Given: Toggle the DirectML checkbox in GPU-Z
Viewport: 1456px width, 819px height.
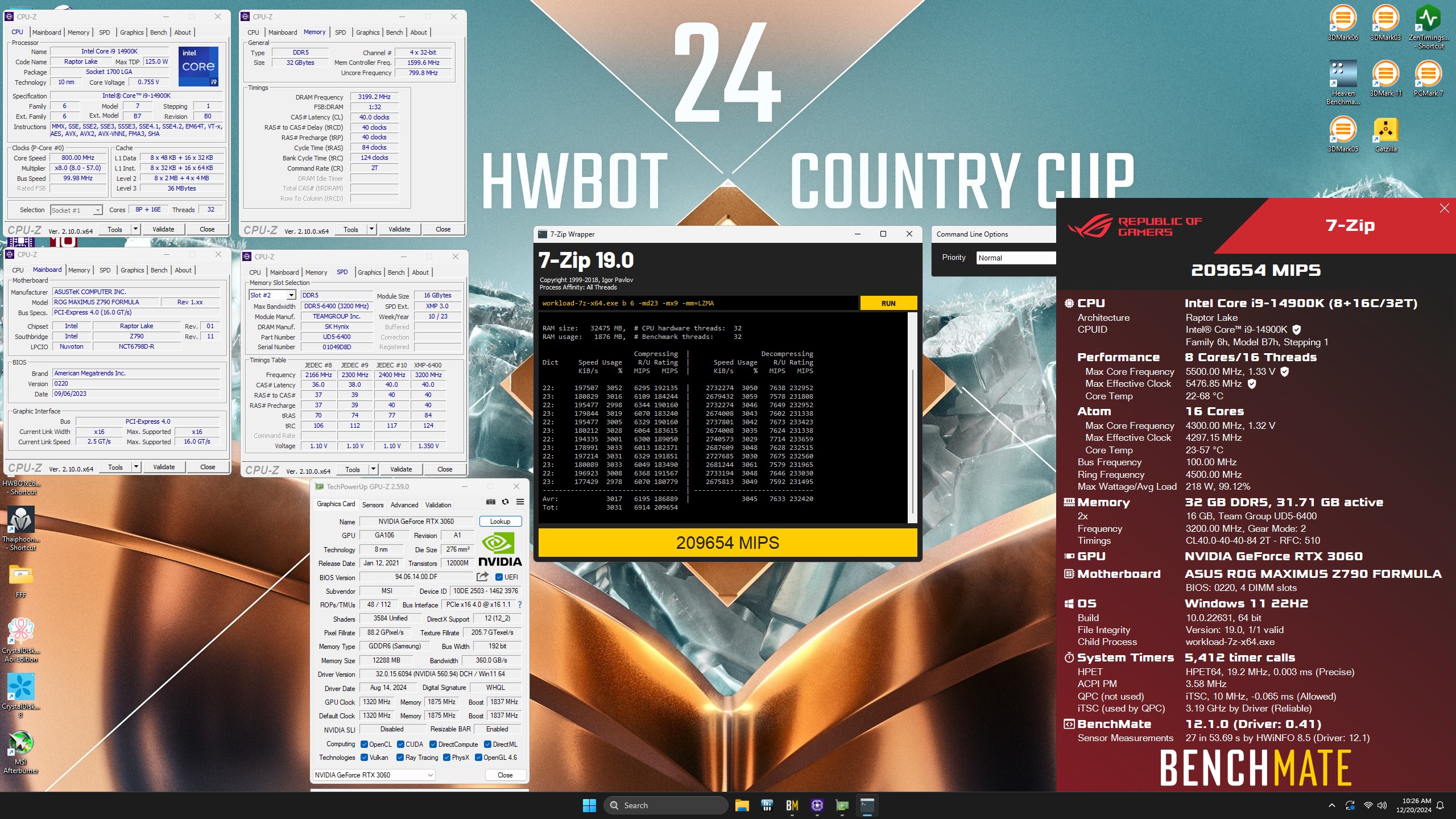Looking at the screenshot, I should pos(487,744).
